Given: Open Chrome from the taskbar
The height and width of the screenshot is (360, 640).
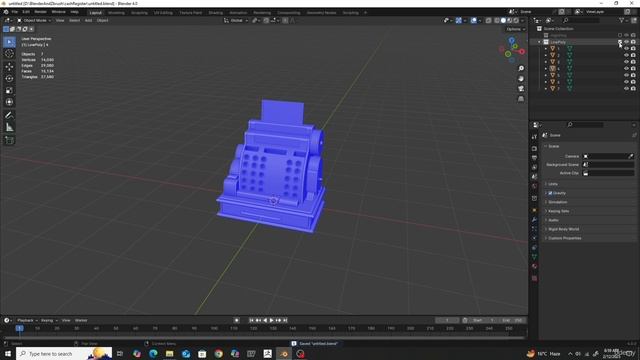Looking at the screenshot, I should coord(218,353).
